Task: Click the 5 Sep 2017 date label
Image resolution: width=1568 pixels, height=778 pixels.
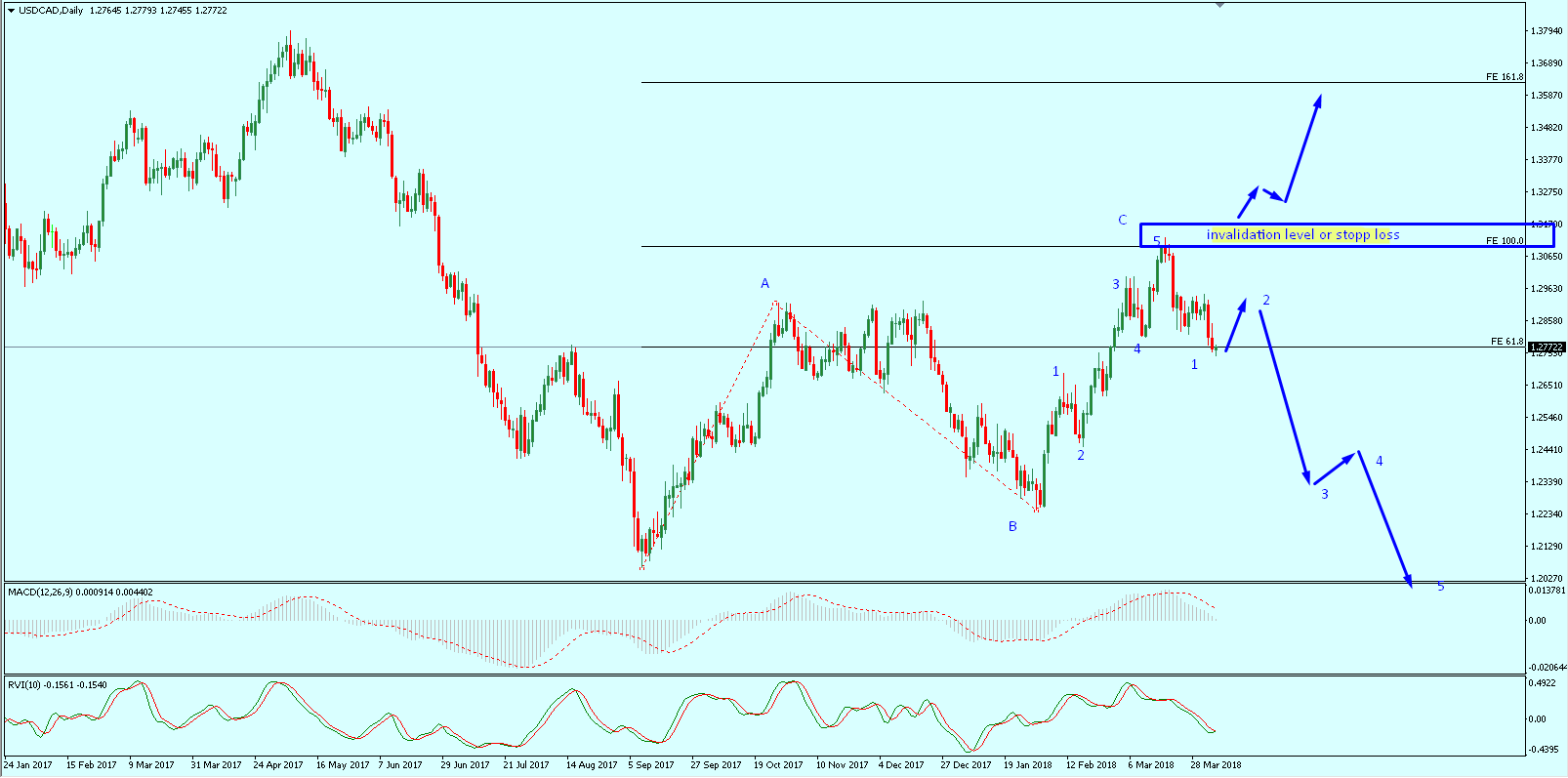Action: [651, 765]
